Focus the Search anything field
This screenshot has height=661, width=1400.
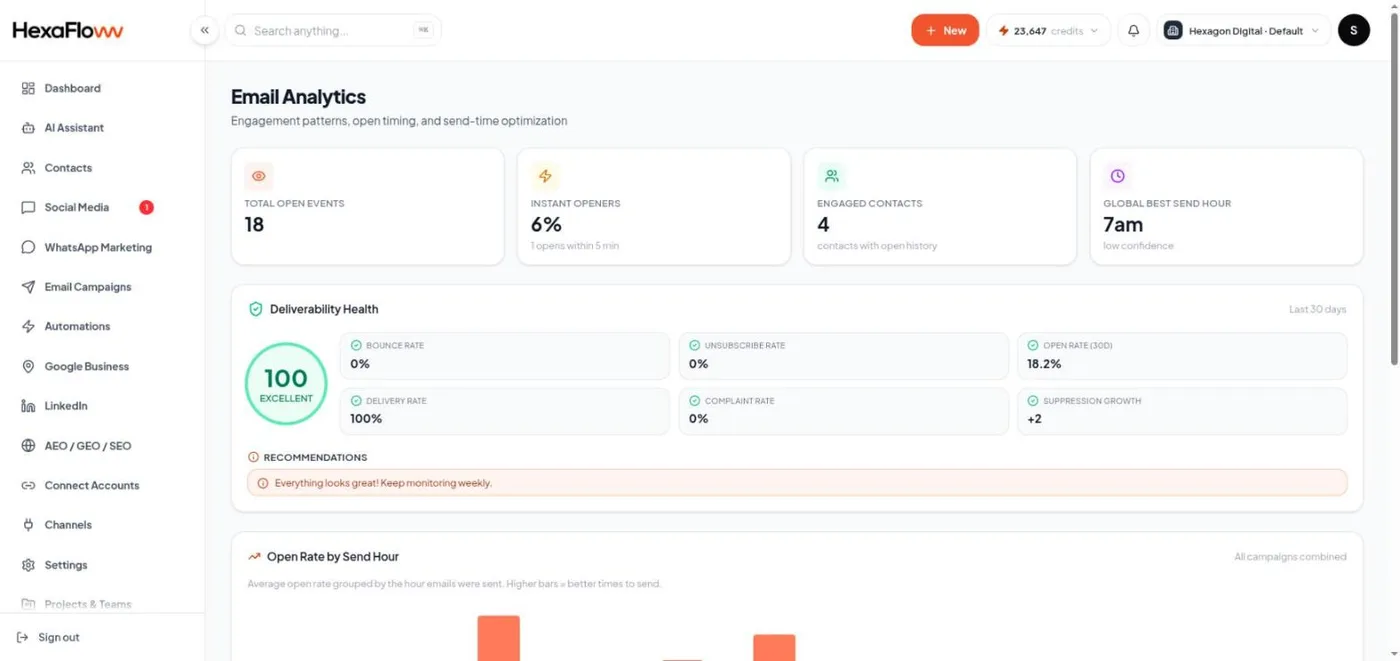click(x=332, y=31)
